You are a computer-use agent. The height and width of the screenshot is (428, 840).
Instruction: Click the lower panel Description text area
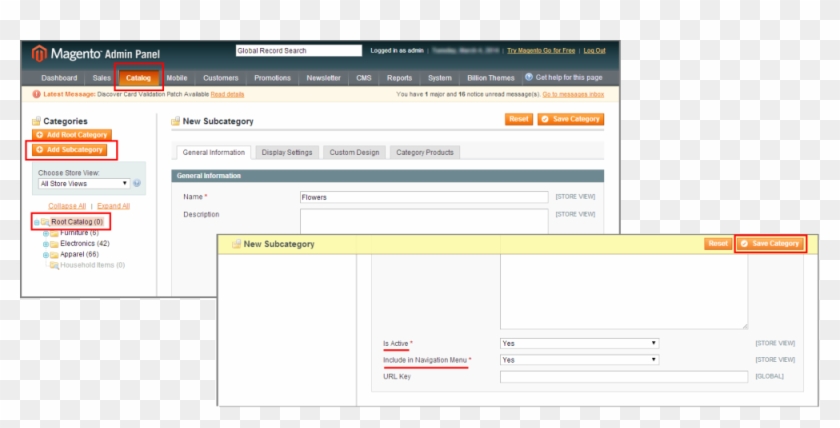point(624,292)
